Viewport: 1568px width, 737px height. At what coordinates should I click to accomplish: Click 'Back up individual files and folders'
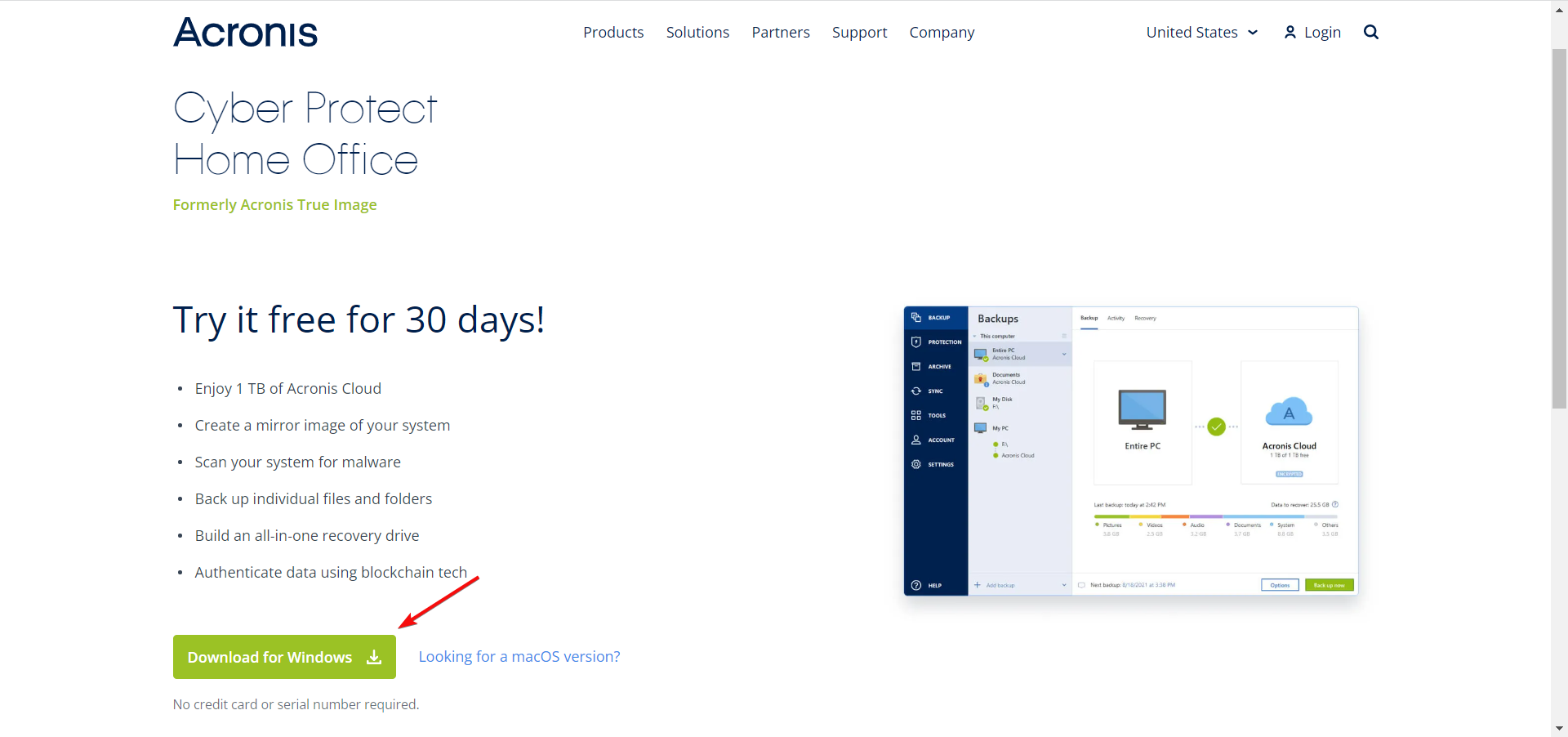[313, 499]
